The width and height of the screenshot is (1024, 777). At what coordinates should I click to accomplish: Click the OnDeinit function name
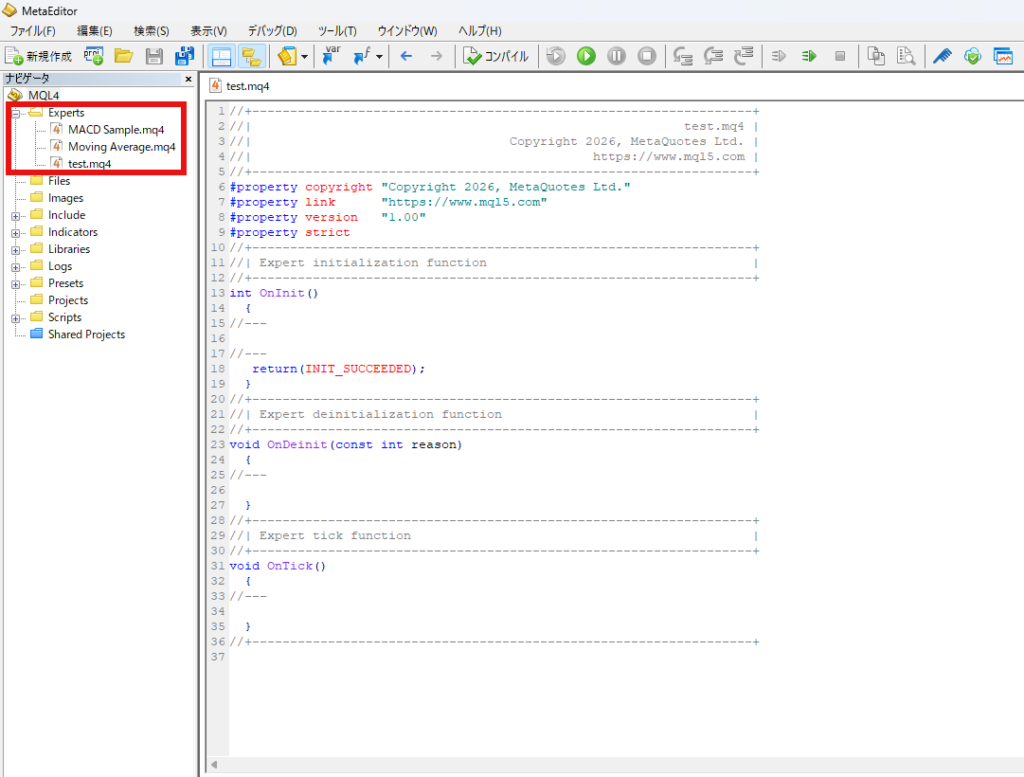[296, 445]
